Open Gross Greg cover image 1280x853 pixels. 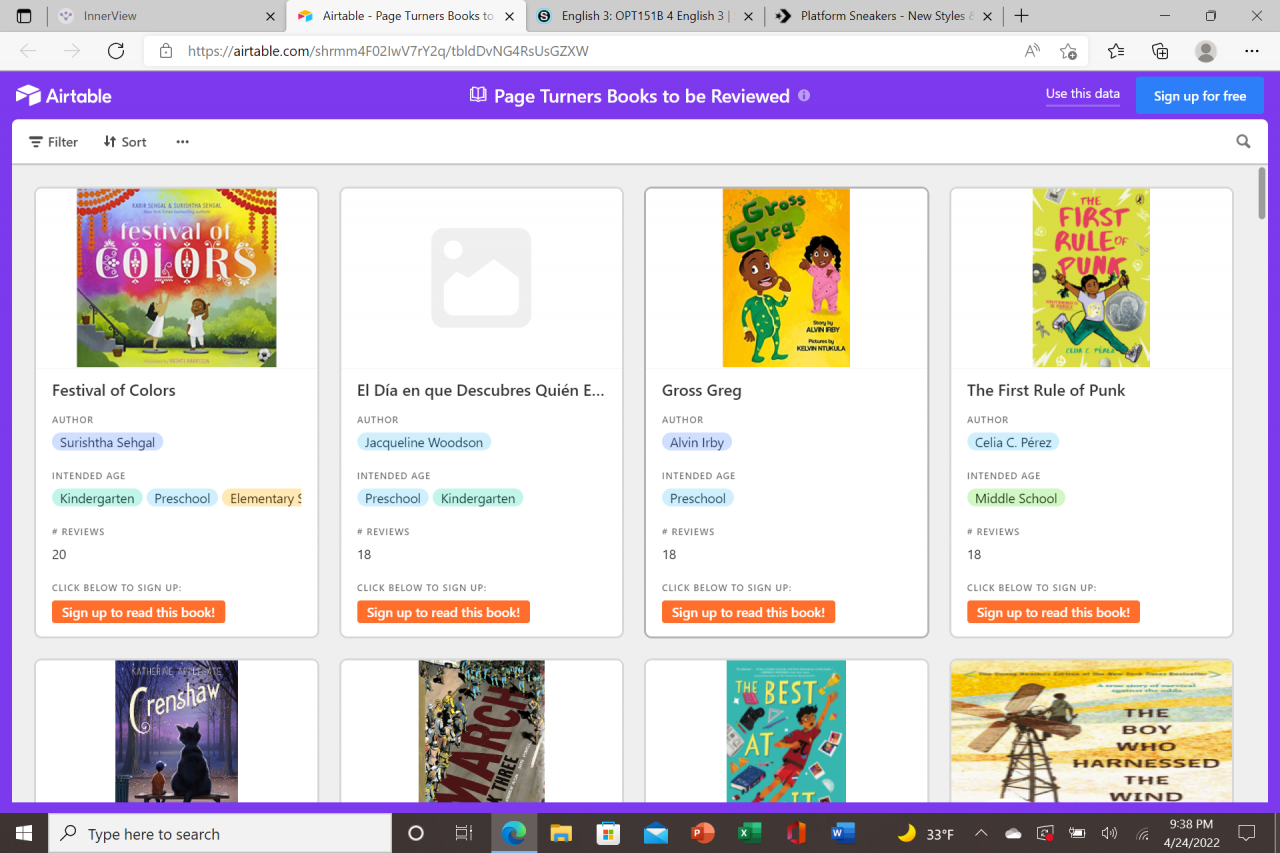click(786, 278)
